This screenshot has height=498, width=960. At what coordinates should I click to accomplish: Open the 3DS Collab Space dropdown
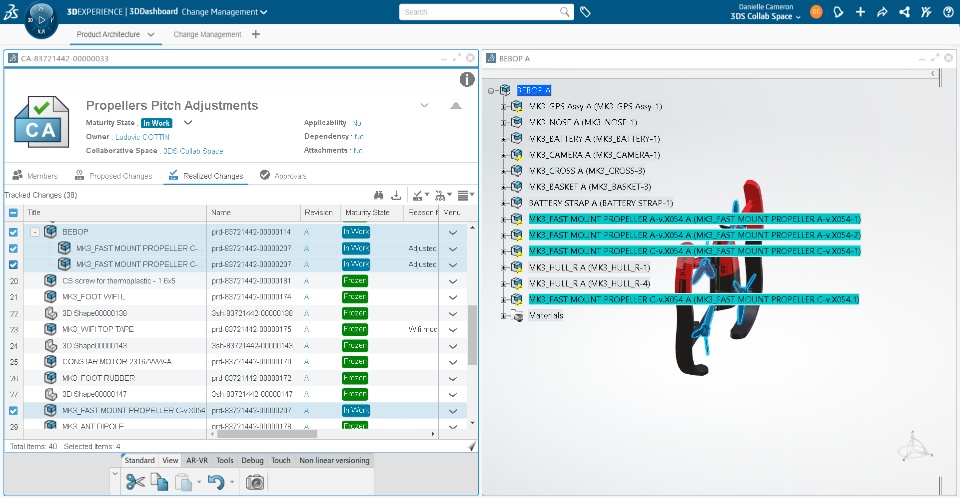[x=765, y=17]
